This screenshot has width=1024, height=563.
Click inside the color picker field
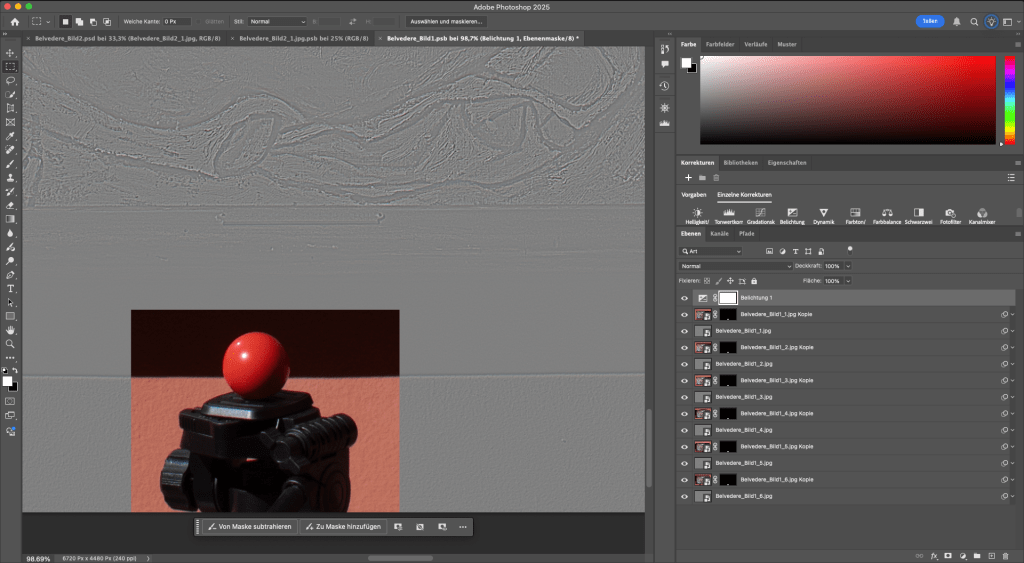click(848, 100)
